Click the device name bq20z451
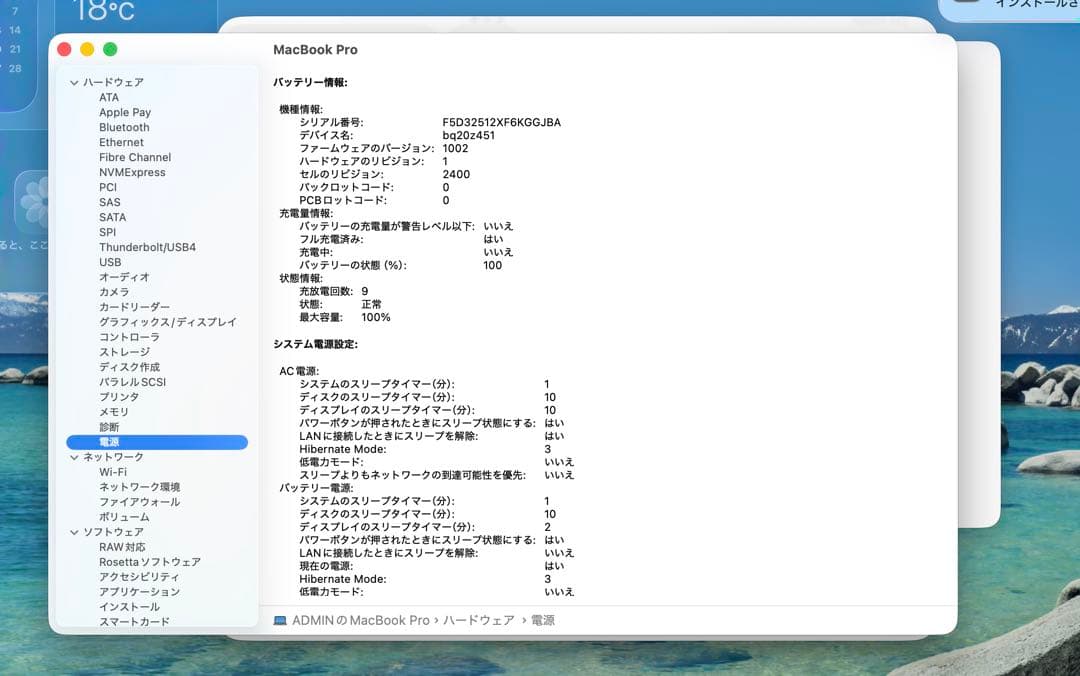The image size is (1080, 676). pos(468,136)
